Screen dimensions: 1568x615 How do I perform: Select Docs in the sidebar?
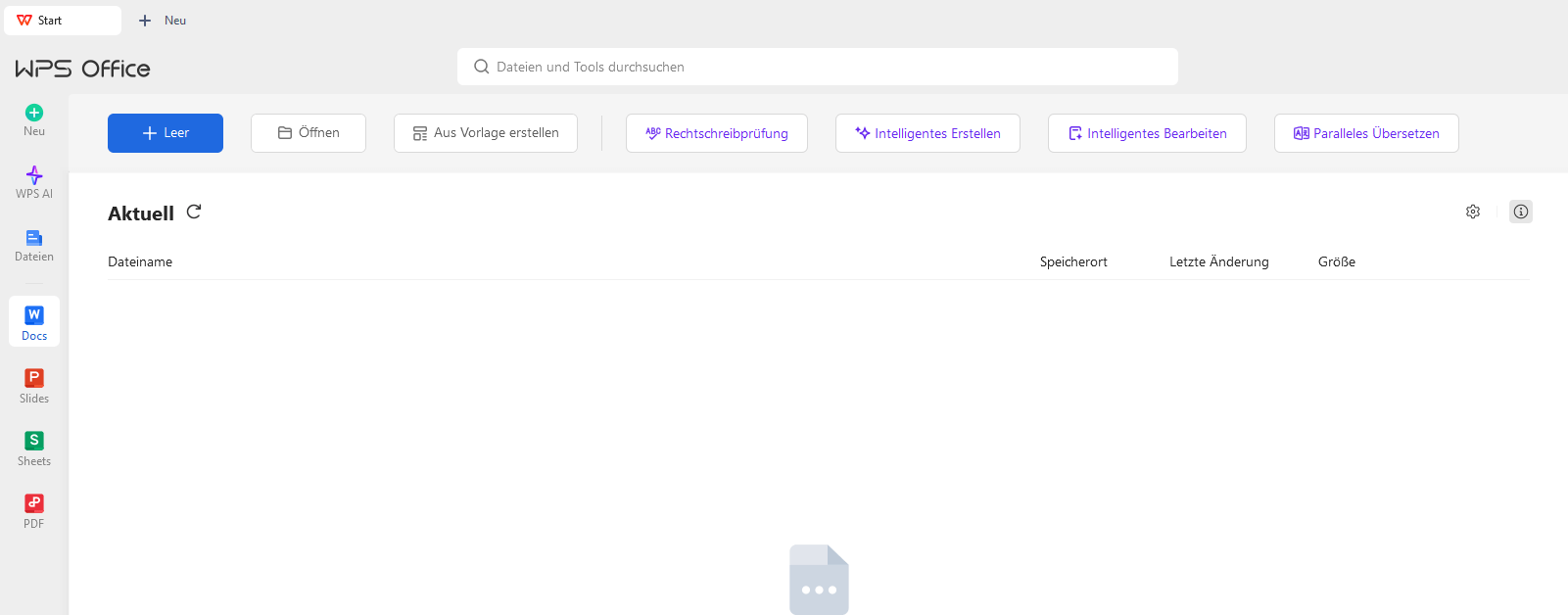coord(34,321)
